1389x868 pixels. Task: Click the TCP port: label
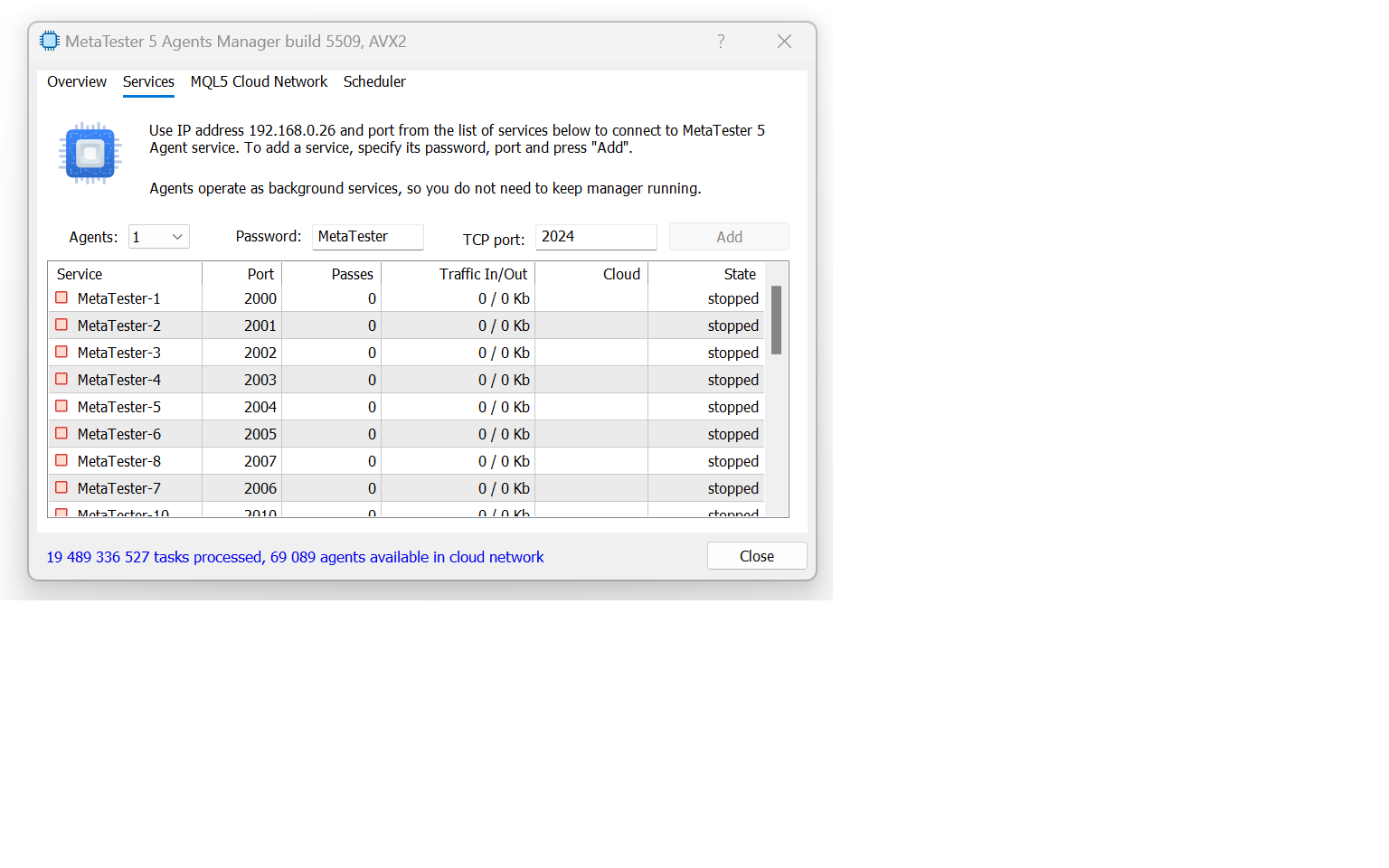tap(494, 240)
